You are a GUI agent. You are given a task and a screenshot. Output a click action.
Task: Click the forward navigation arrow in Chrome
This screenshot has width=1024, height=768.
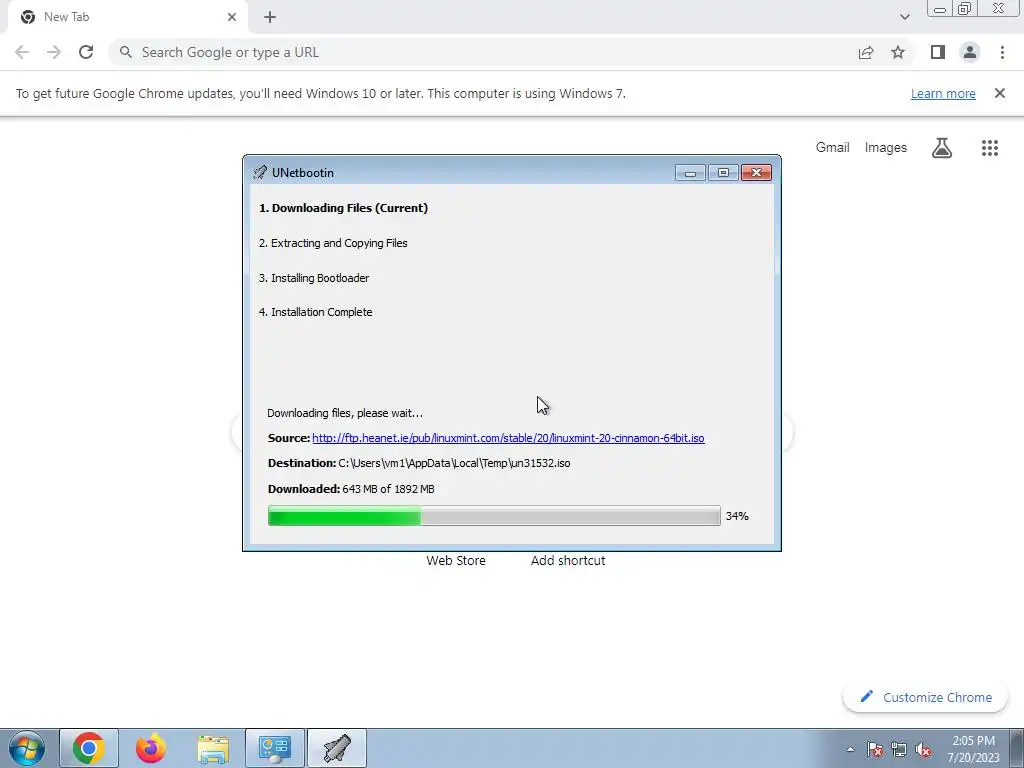pyautogui.click(x=54, y=52)
